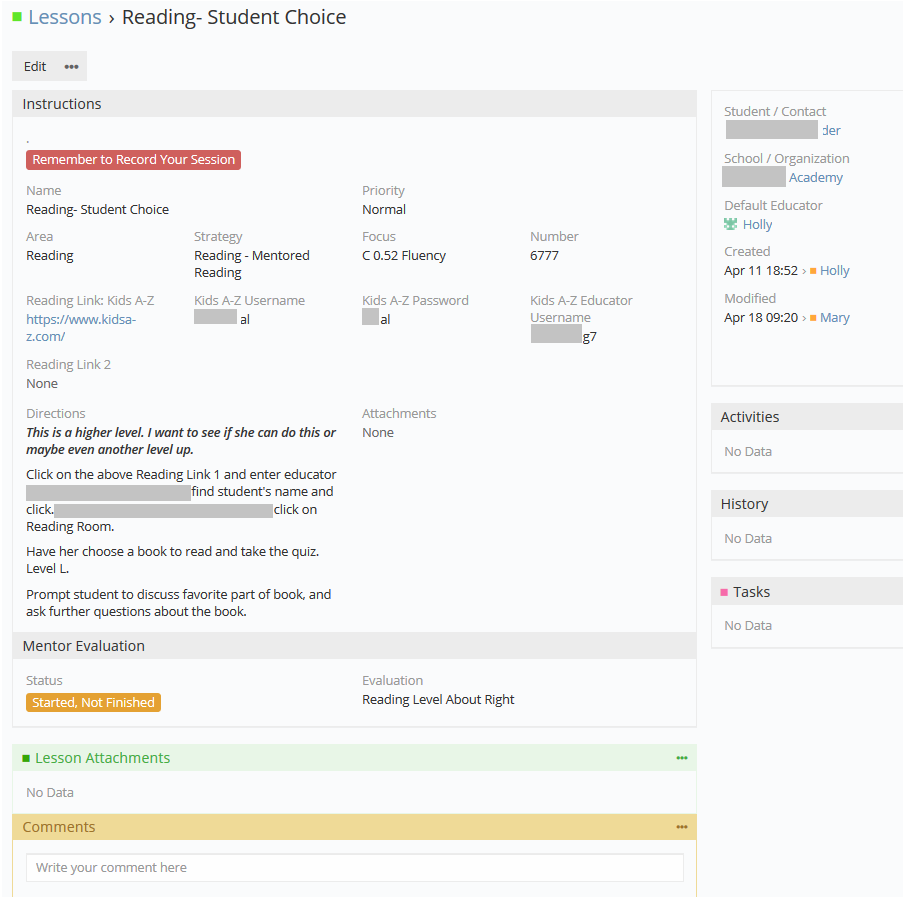Click the Default Educator avatar icon
Image resolution: width=904 pixels, height=897 pixels.
(731, 225)
